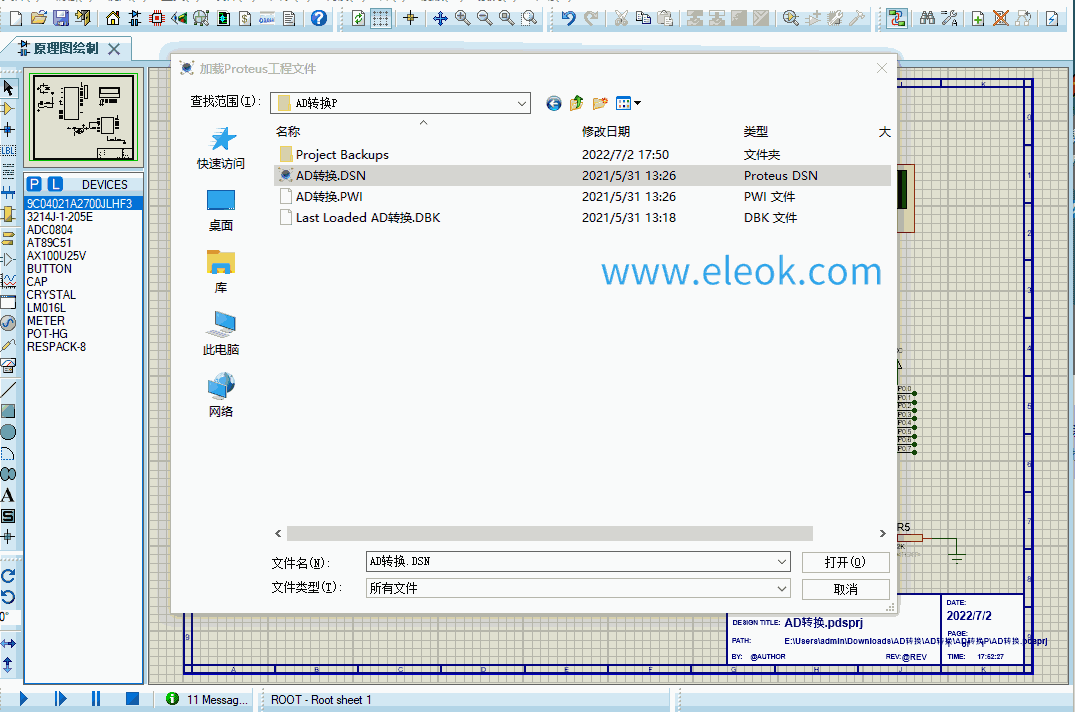Click the Step simulation button
Viewport: 1075px width, 712px height.
60,699
